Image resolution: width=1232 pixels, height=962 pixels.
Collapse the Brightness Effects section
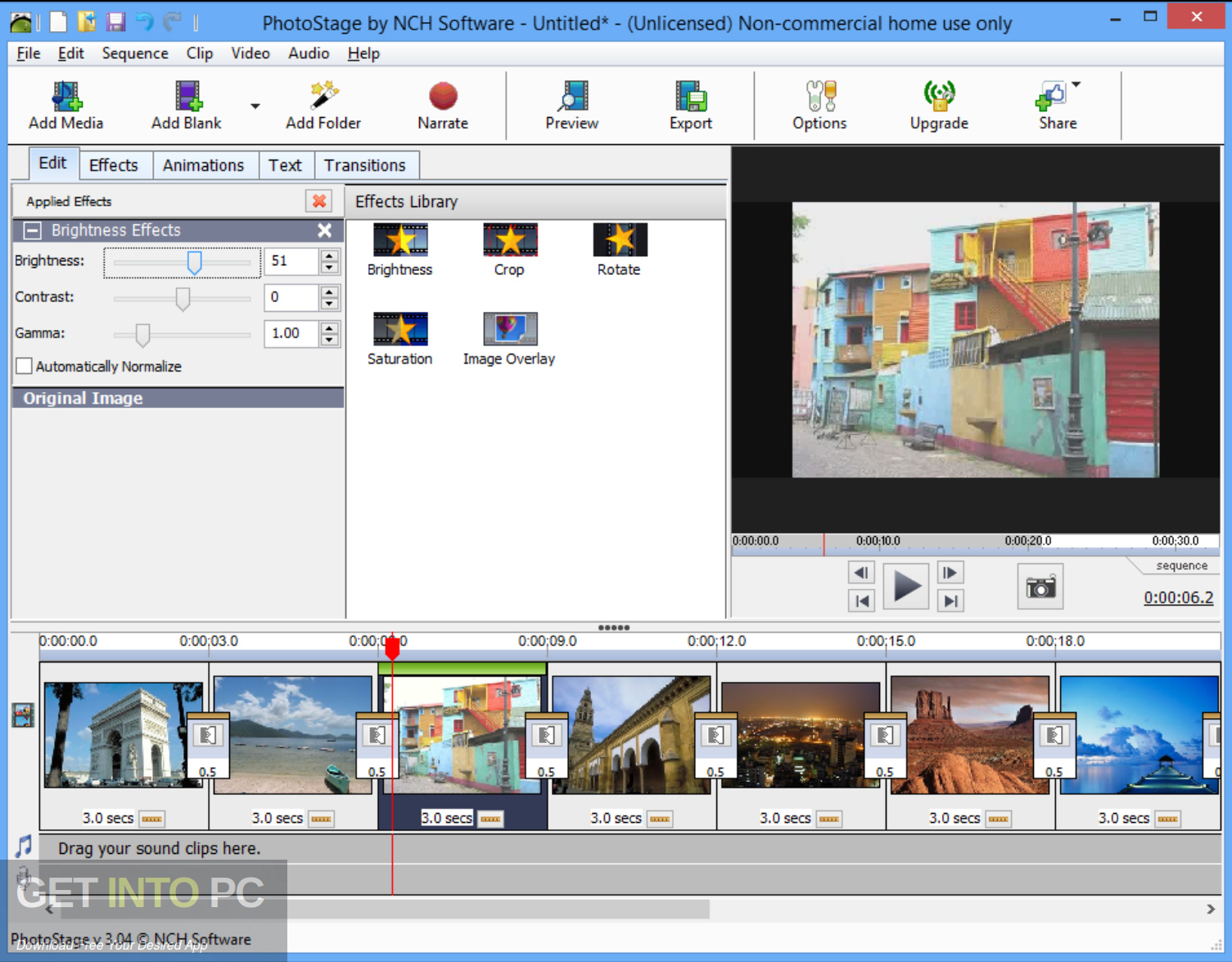(33, 230)
